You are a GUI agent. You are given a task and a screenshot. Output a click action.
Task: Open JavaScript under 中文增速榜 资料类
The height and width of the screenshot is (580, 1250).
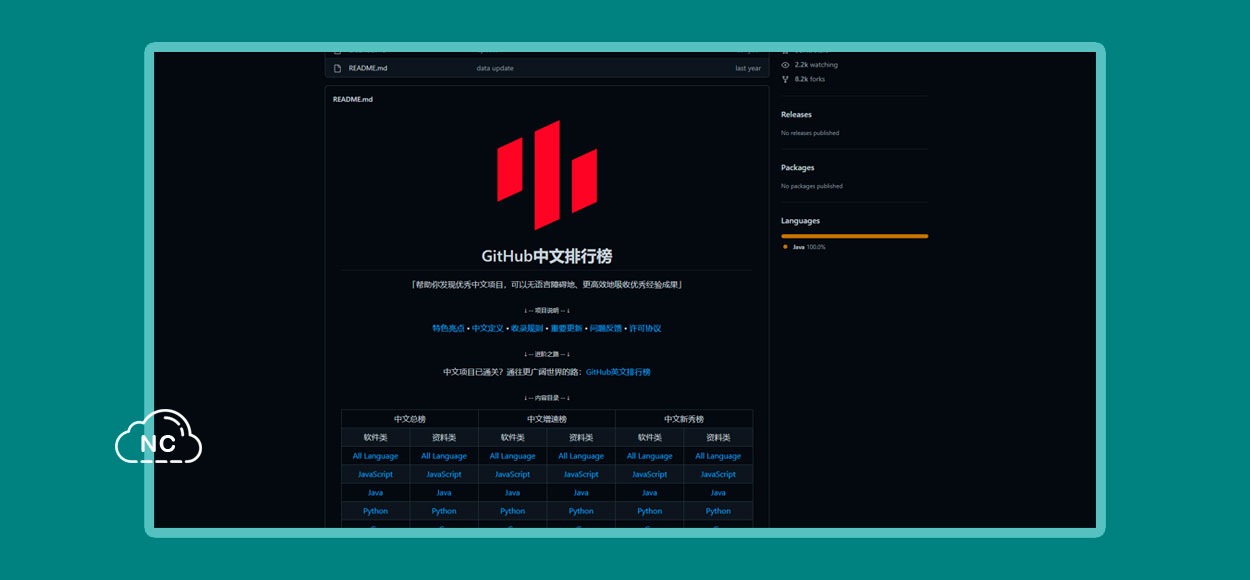click(581, 474)
